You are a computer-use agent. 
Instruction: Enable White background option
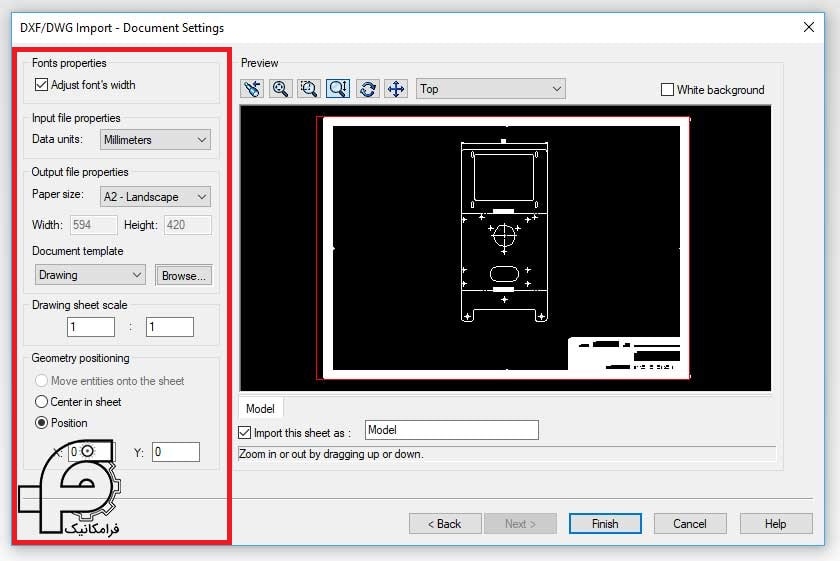click(x=667, y=89)
